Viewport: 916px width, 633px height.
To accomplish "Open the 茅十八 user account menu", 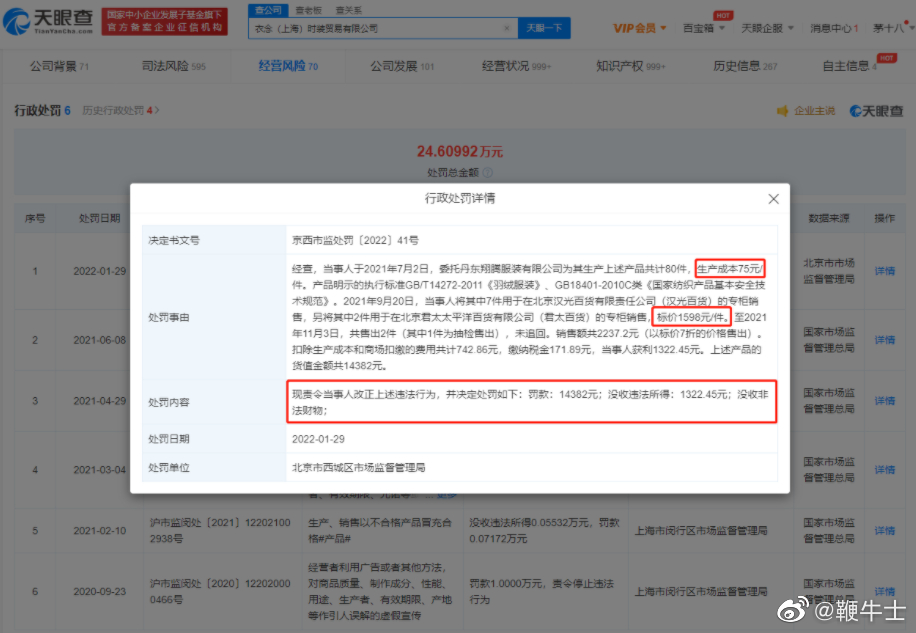I will [x=893, y=28].
